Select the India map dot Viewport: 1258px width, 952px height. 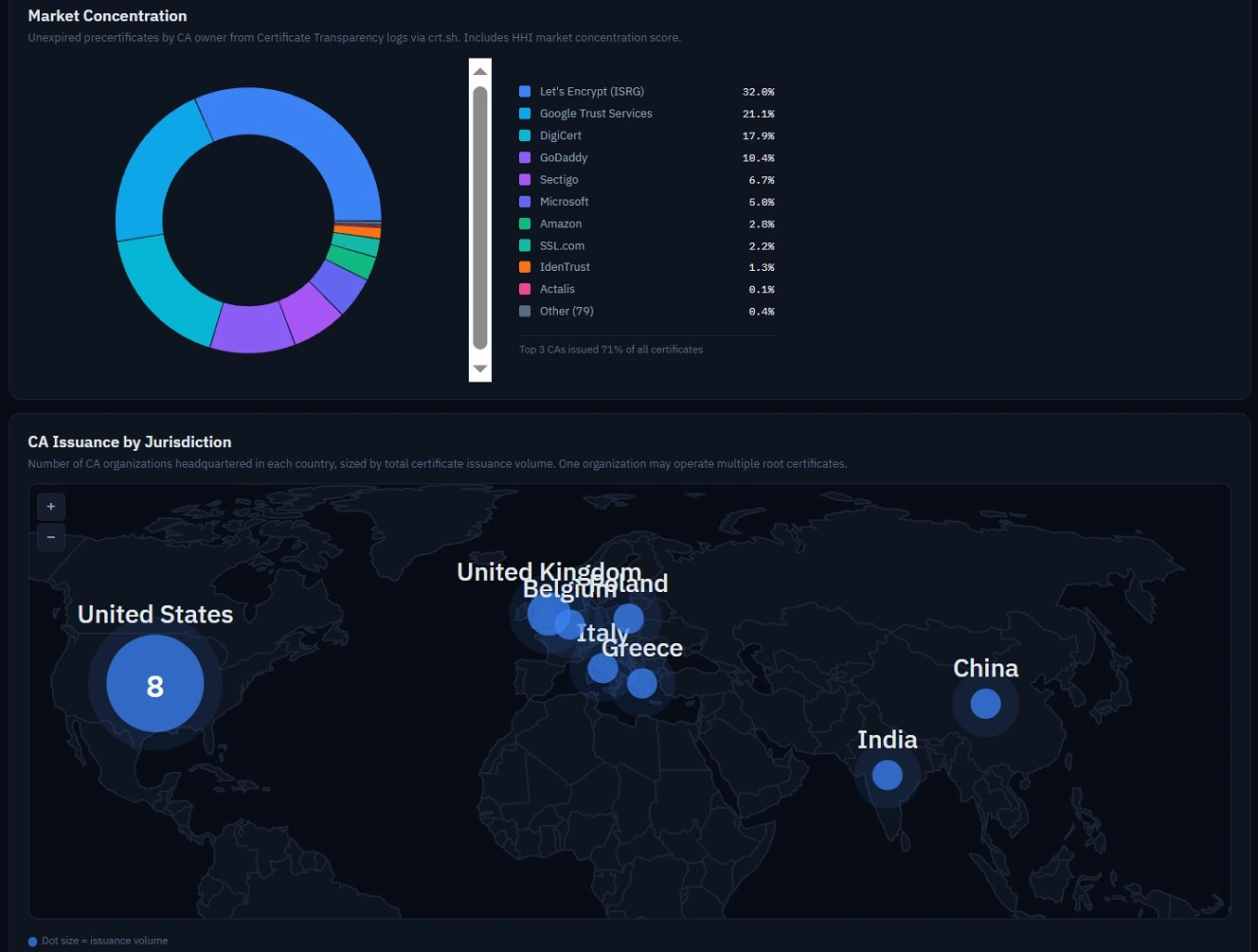tap(888, 776)
